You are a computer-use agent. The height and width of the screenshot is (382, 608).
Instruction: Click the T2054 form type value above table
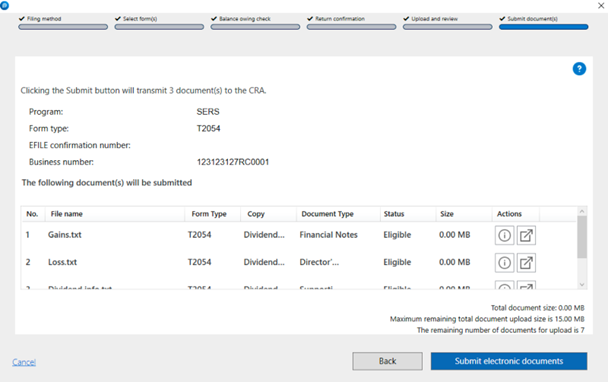(x=208, y=128)
